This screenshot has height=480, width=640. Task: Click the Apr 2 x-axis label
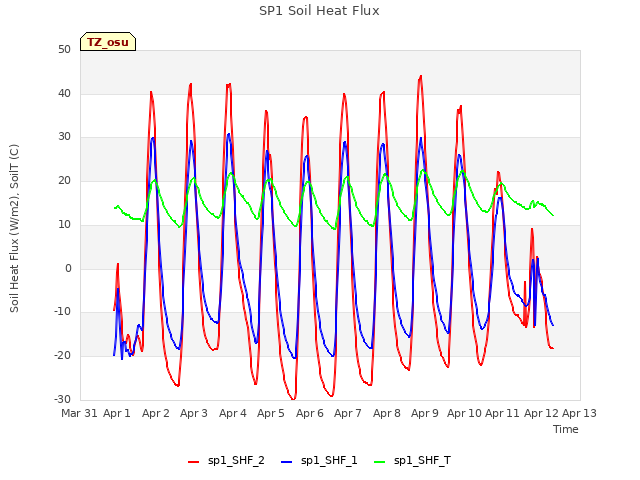coord(156,413)
